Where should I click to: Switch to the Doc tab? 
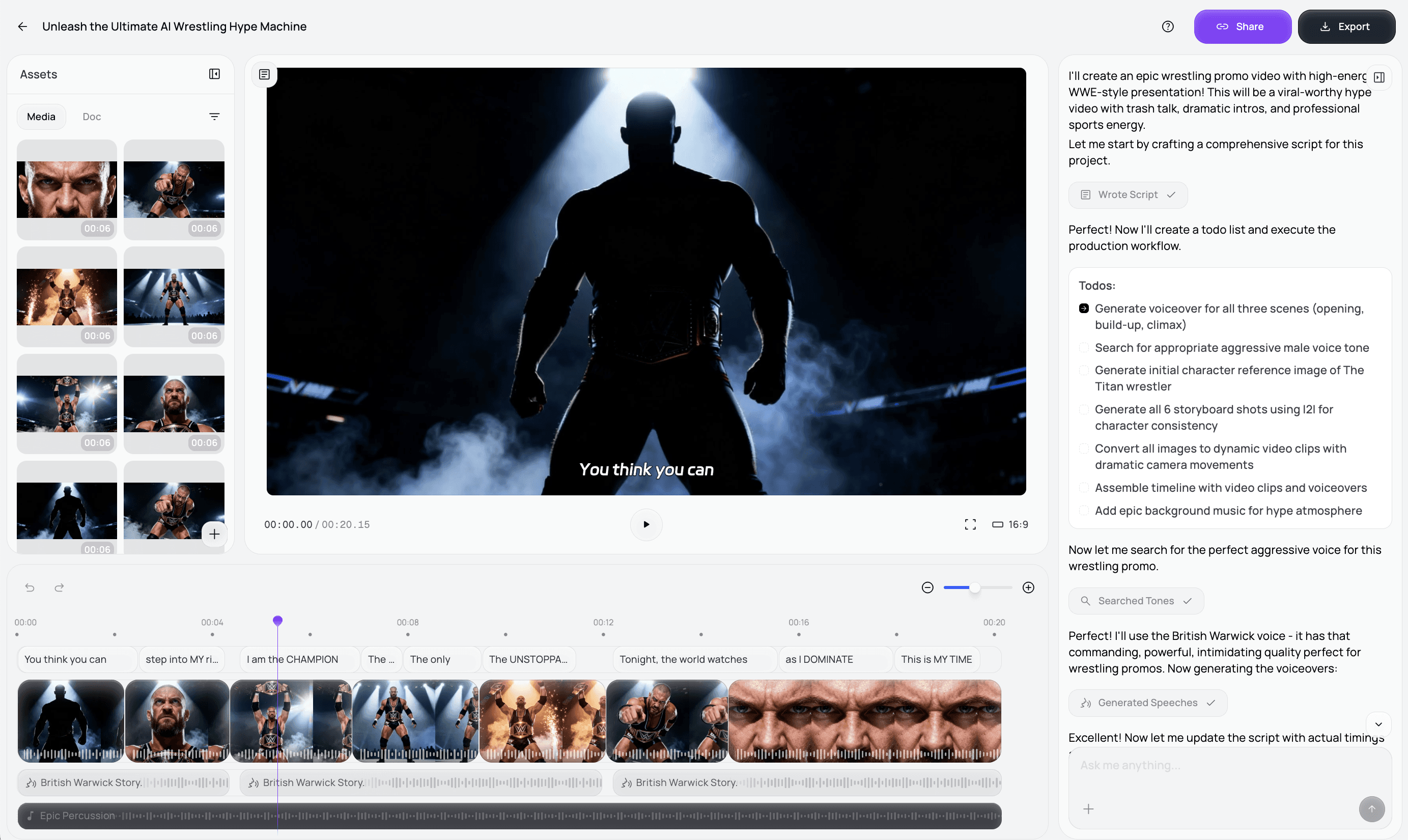click(x=92, y=117)
